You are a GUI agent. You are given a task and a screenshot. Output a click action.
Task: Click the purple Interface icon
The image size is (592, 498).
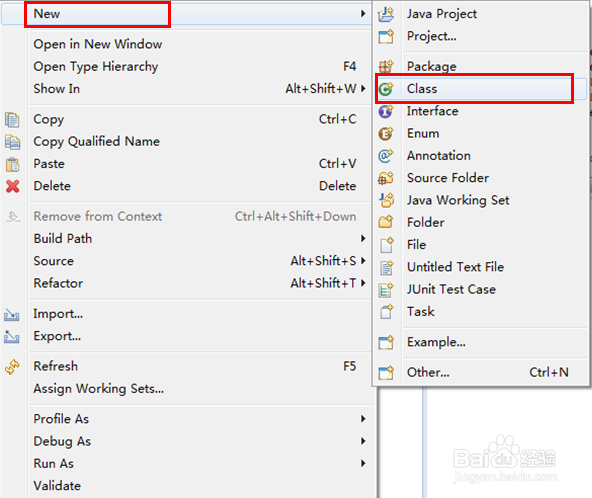tap(386, 111)
